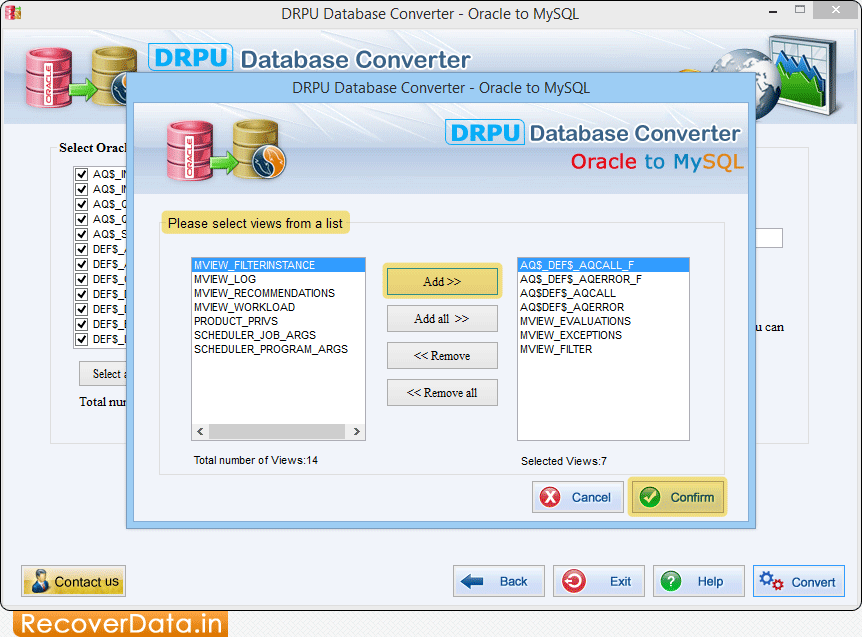862x637 pixels.
Task: Select SCHEDULER_PROGRAM_ARGS in available views
Action: coord(278,349)
